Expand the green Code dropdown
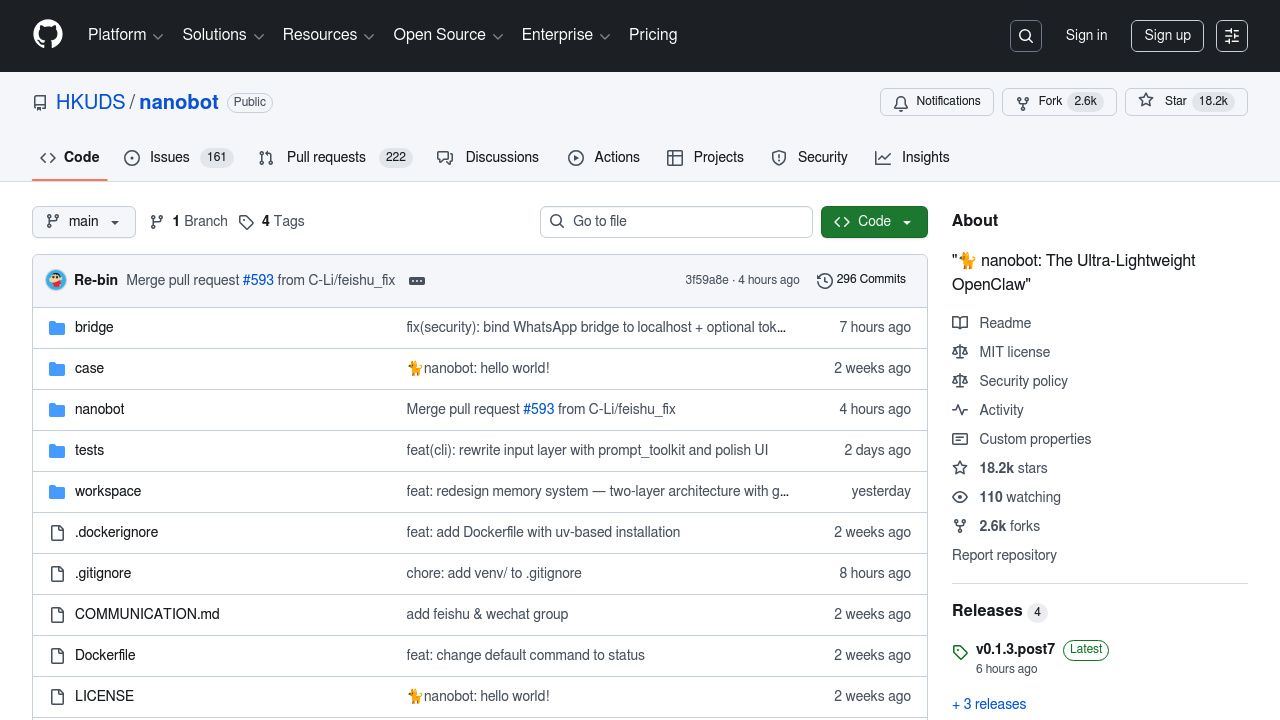 pyautogui.click(x=874, y=222)
